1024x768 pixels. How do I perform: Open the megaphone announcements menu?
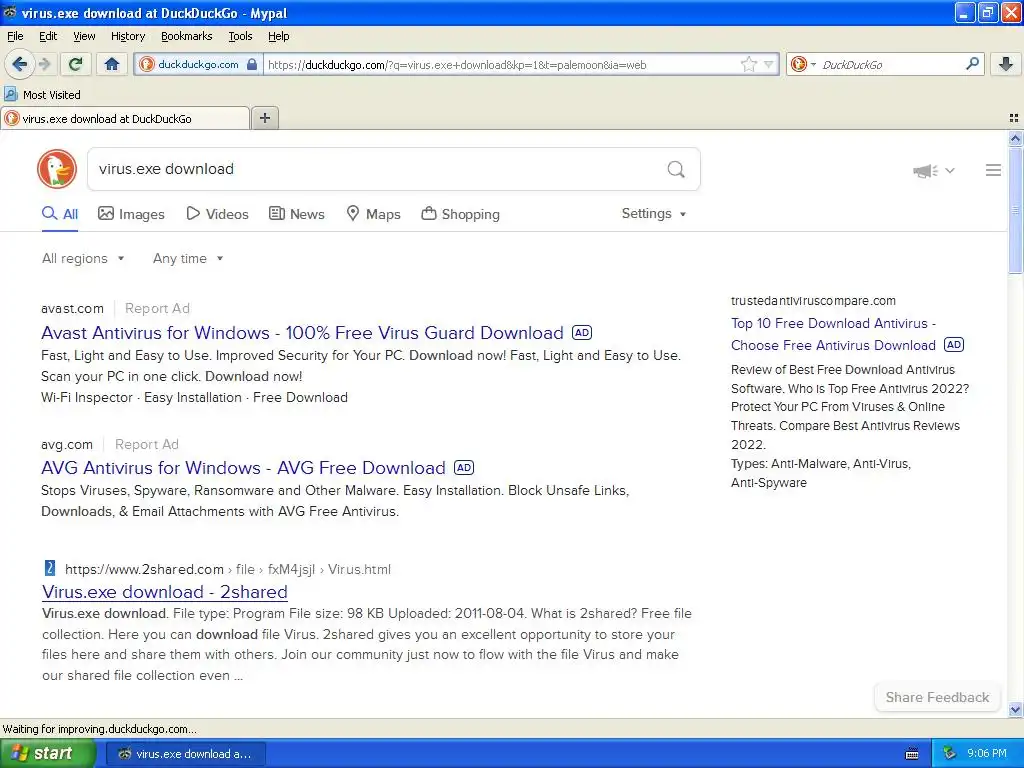[933, 170]
